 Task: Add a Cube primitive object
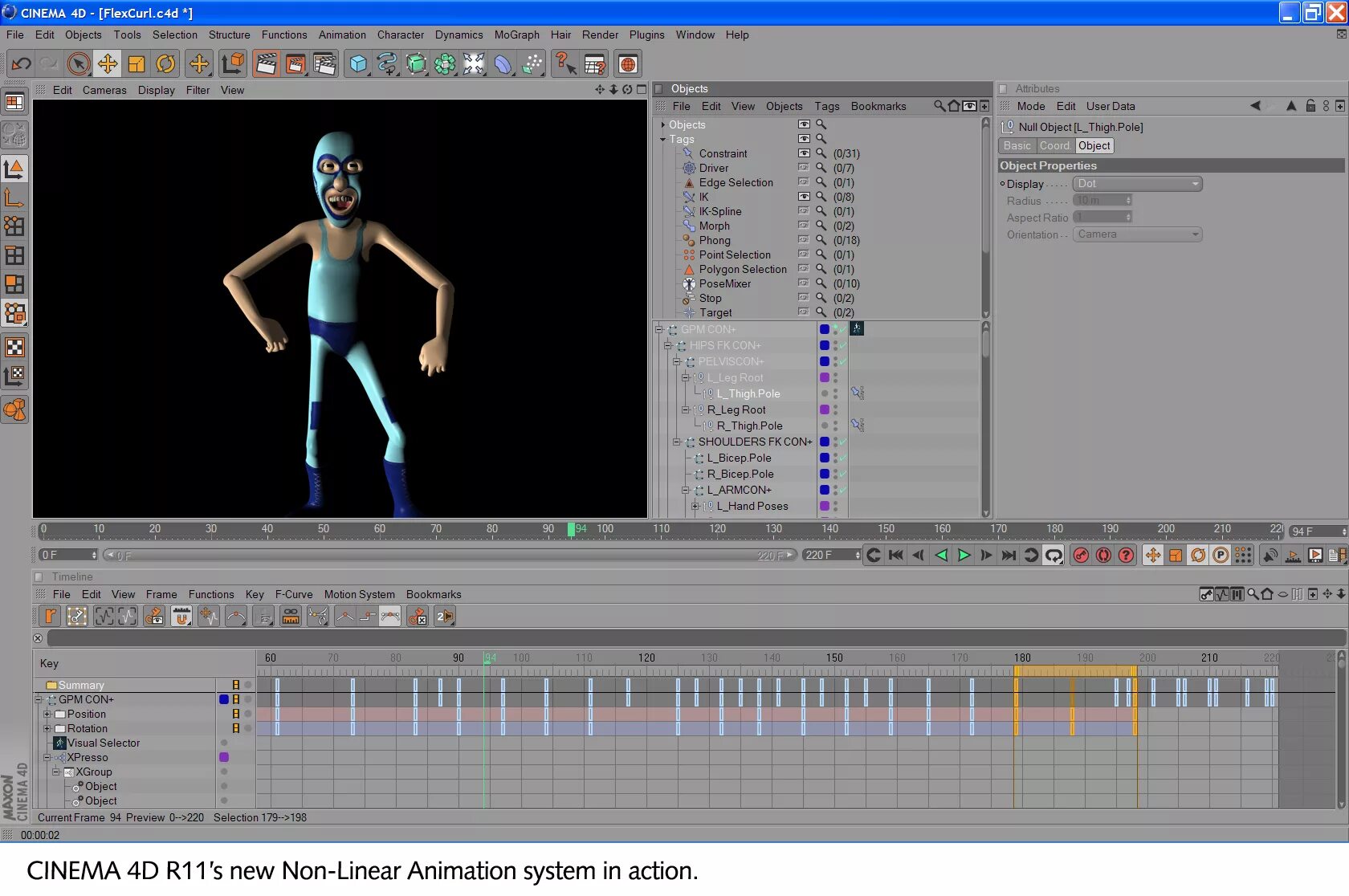[x=358, y=63]
